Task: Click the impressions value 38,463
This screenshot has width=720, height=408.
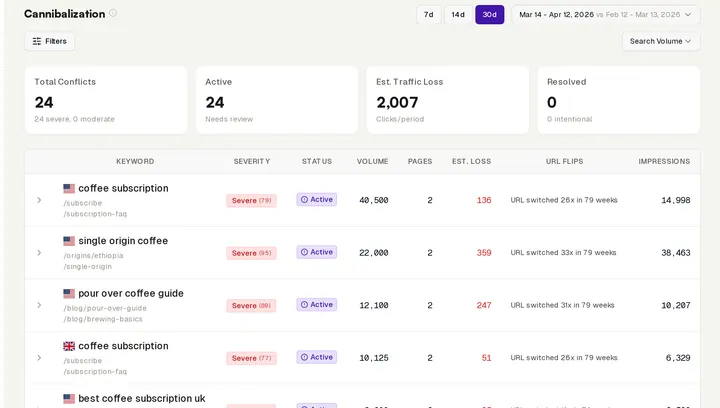Action: pos(676,253)
